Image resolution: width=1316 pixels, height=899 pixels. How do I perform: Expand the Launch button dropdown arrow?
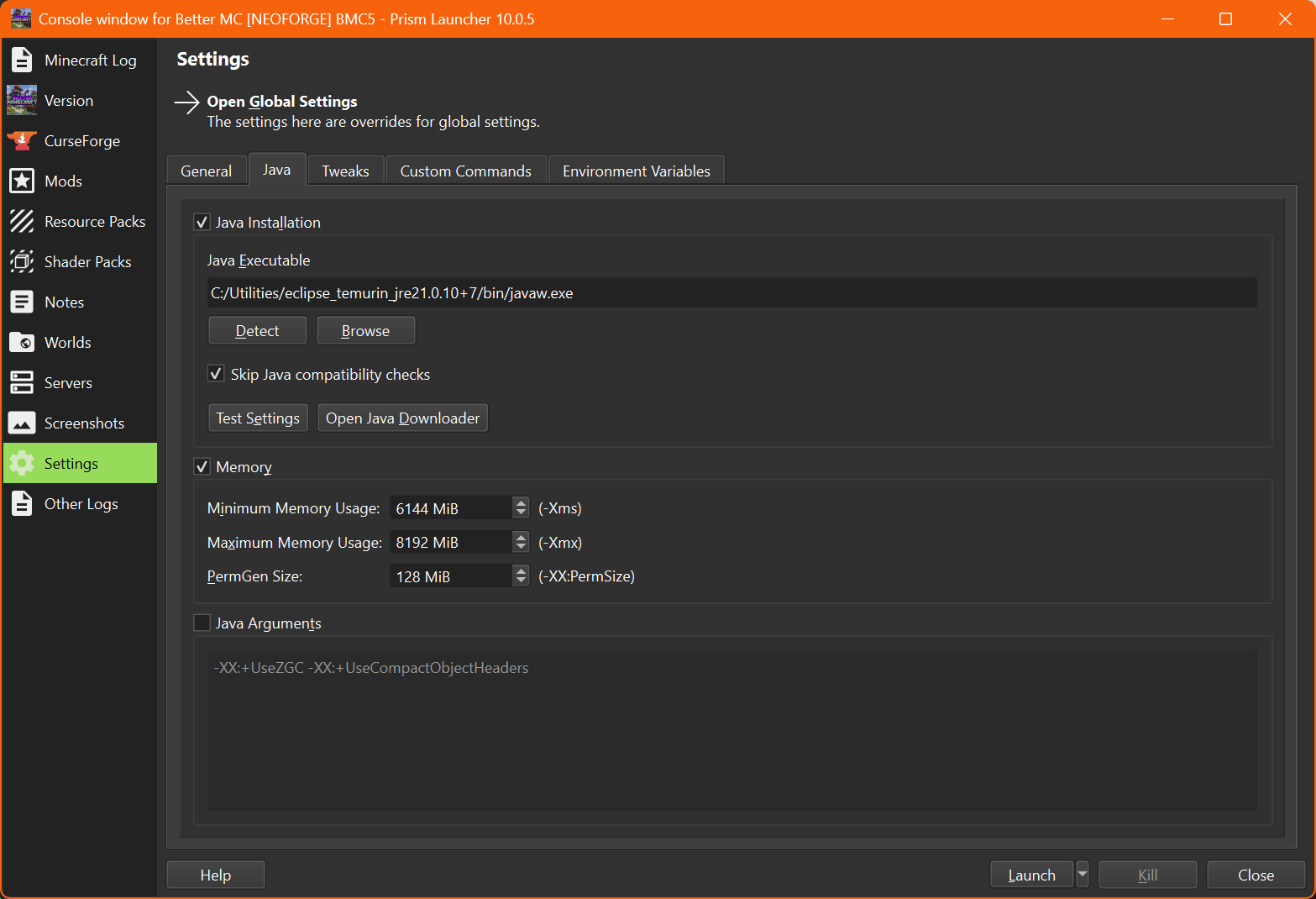click(x=1083, y=875)
